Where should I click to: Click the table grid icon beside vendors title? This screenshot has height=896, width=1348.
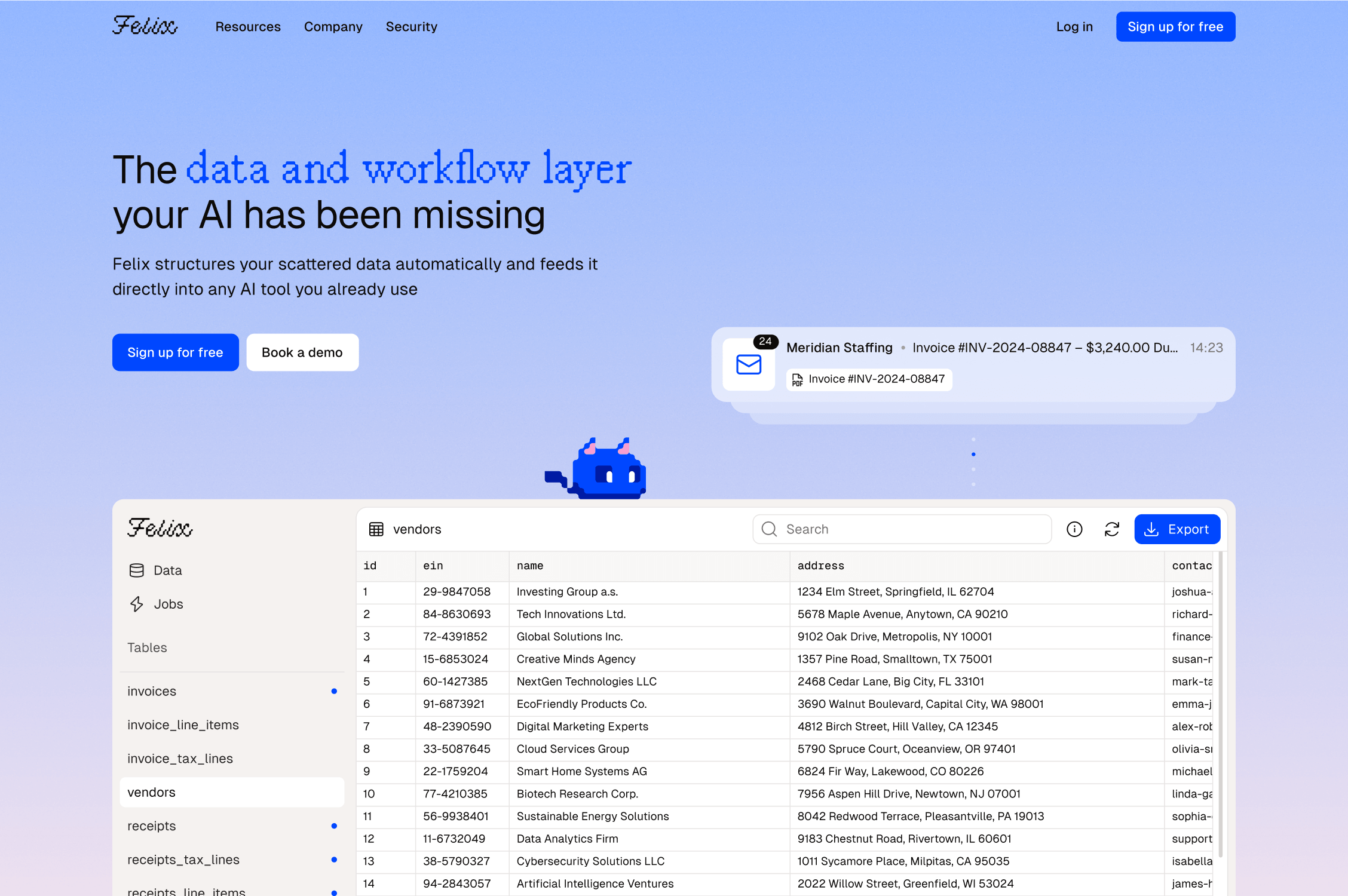tap(376, 529)
